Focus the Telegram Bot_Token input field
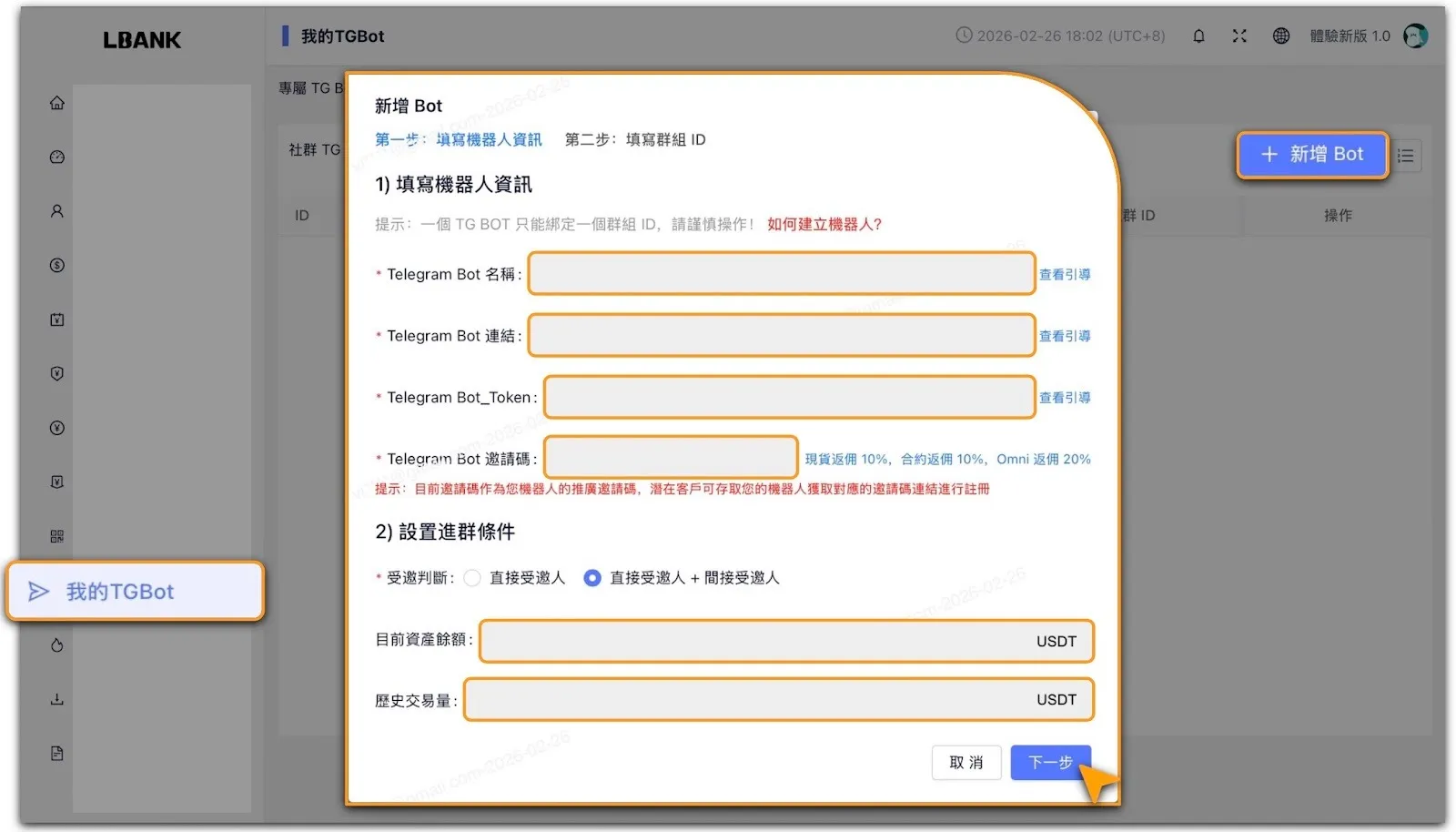Viewport: 1456px width, 832px height. tap(789, 398)
